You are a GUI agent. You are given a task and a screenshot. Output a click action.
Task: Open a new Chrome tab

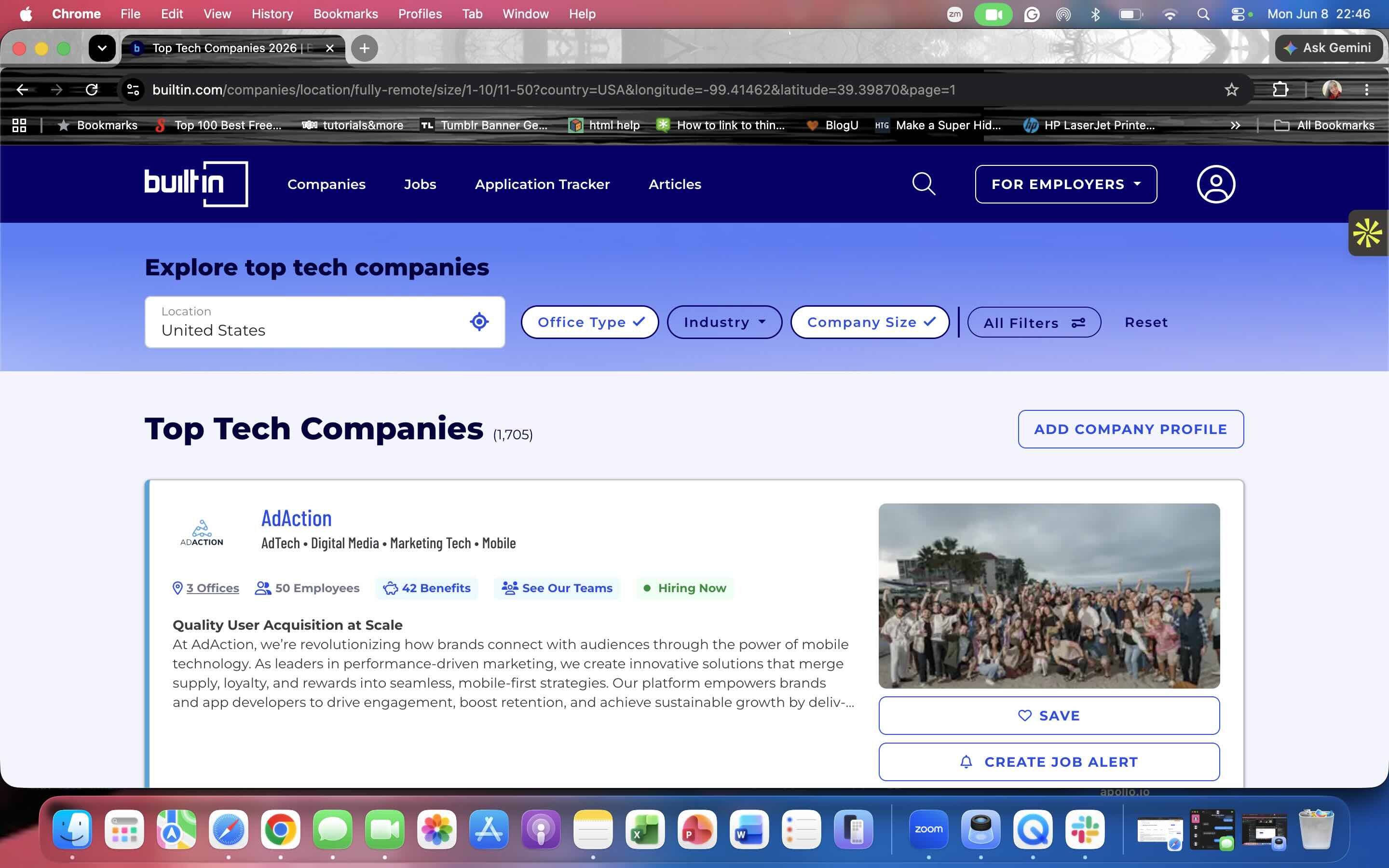click(365, 48)
